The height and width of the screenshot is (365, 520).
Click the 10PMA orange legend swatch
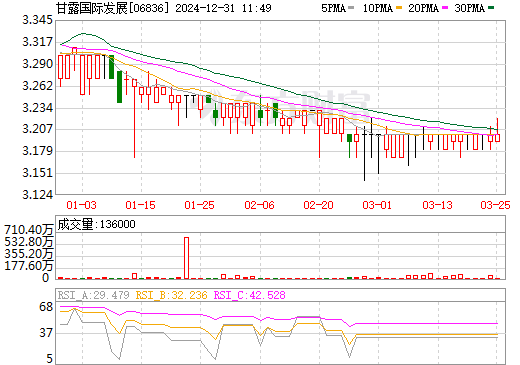click(398, 8)
